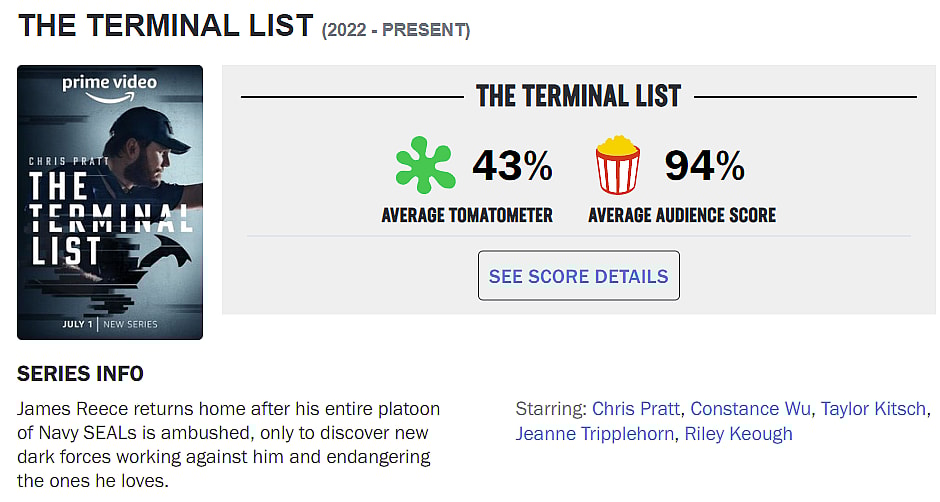The width and height of the screenshot is (940, 502).
Task: Open the Constance Wu cast link
Action: click(x=750, y=409)
